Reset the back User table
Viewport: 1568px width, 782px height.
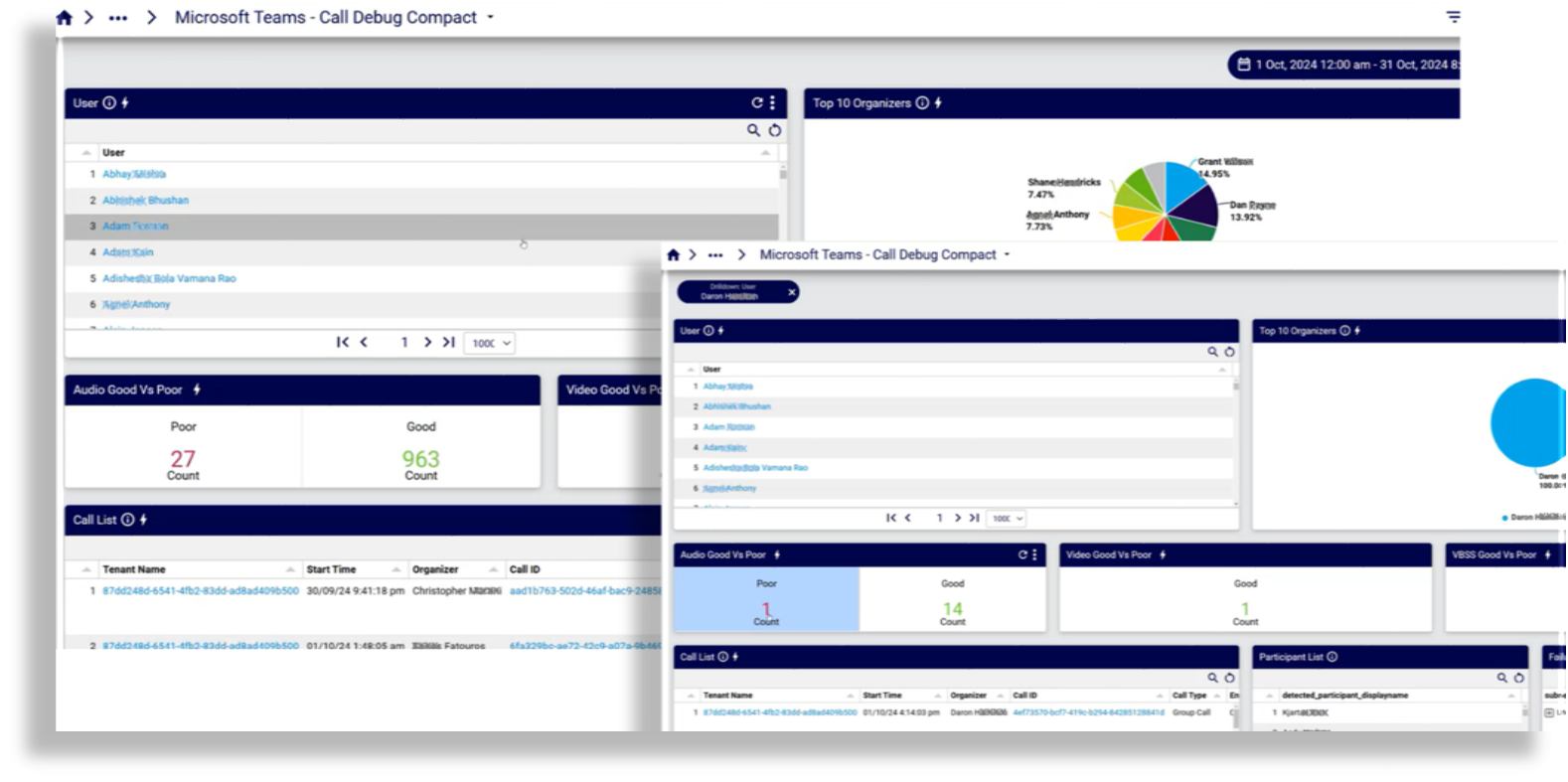775,130
